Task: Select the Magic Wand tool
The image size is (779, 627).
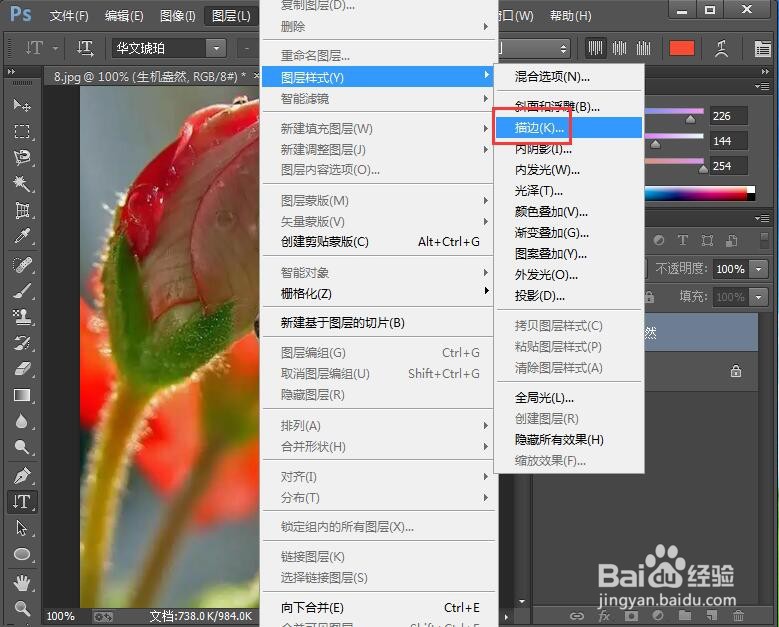Action: 22,184
